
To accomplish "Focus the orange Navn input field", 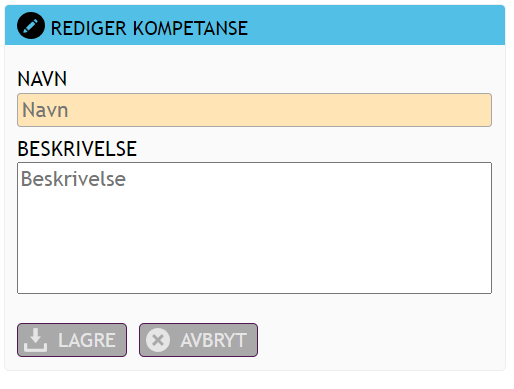I will [x=254, y=110].
